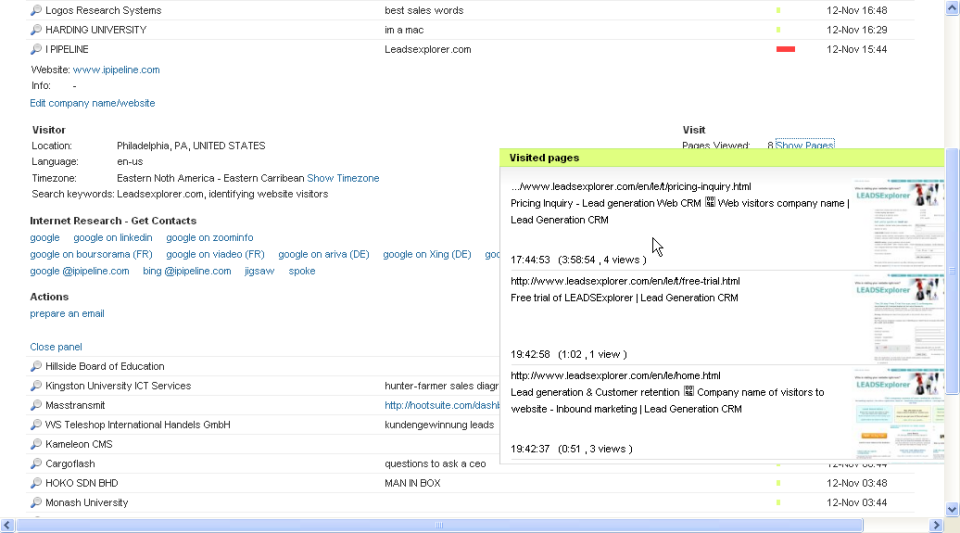
Task: Select Cargoflash company name
Action: [70, 464]
